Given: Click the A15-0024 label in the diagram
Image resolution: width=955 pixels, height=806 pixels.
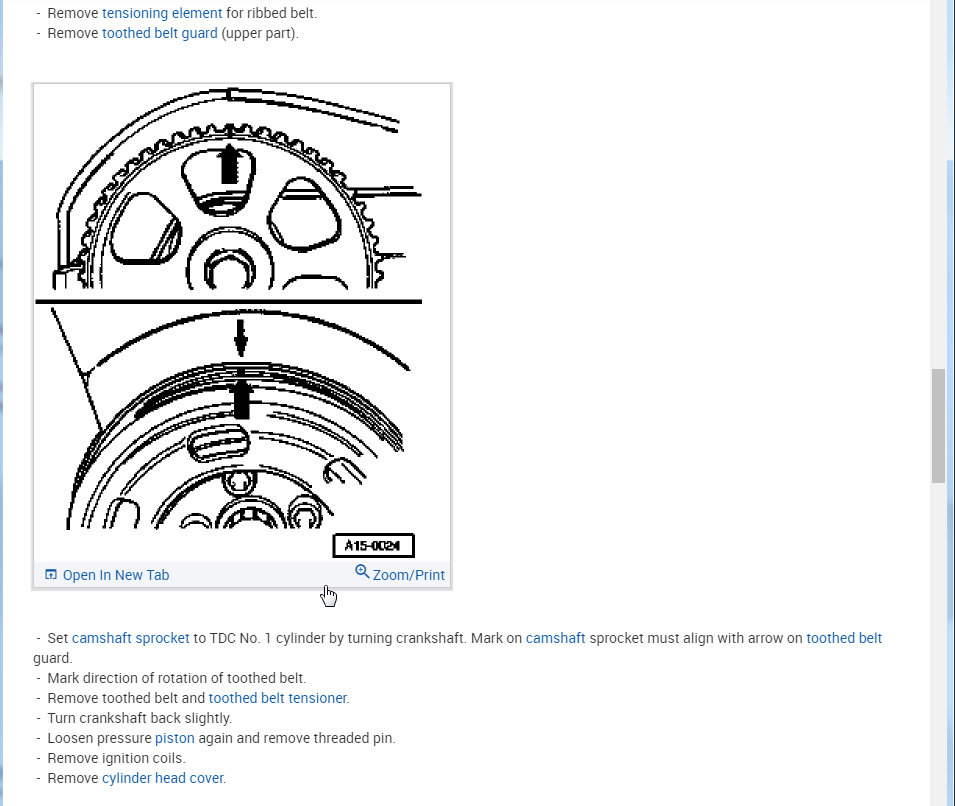Looking at the screenshot, I should pyautogui.click(x=373, y=545).
